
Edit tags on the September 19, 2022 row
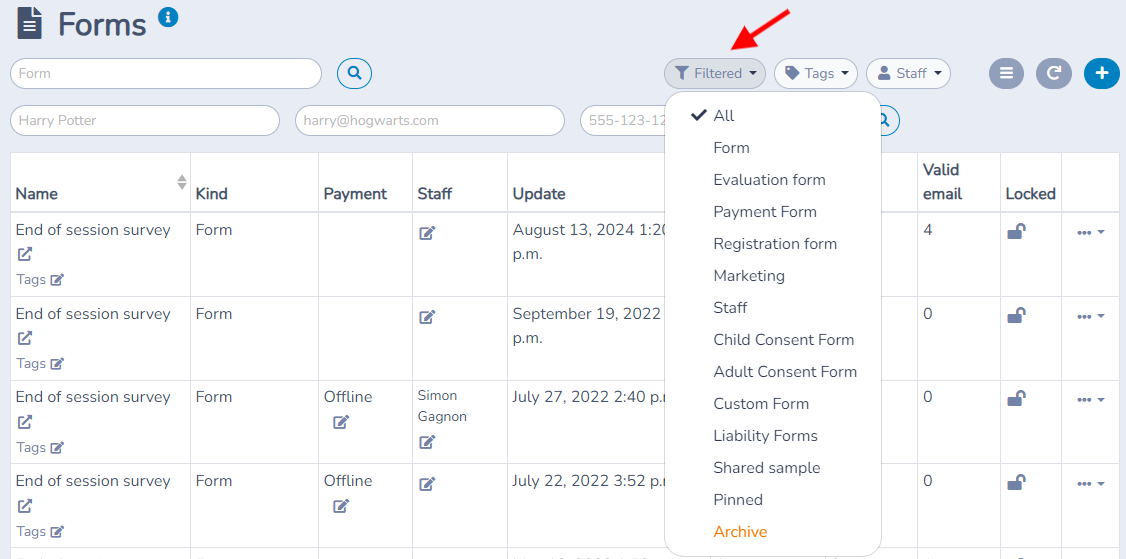pyautogui.click(x=57, y=364)
